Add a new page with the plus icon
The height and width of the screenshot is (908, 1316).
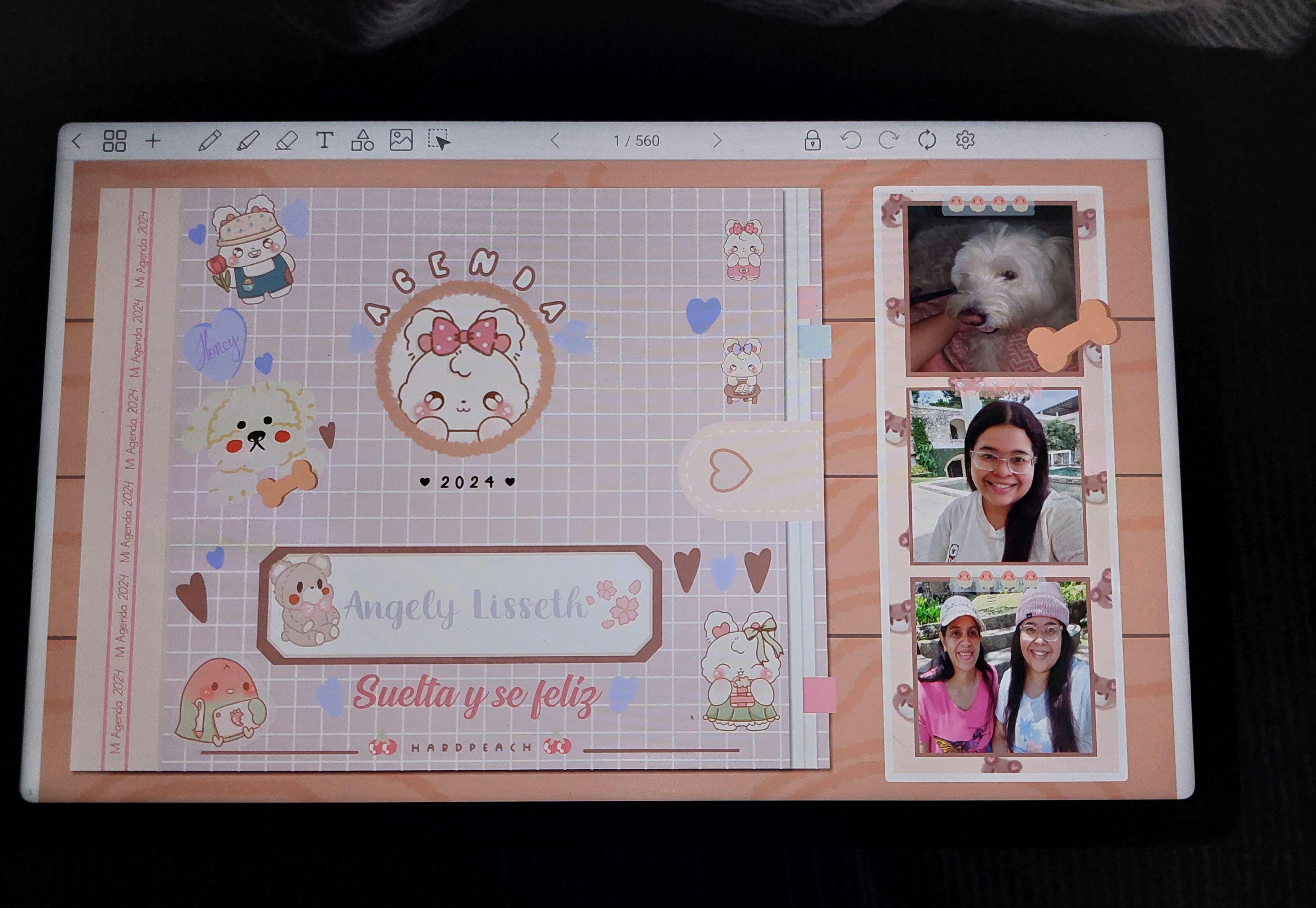[x=153, y=141]
